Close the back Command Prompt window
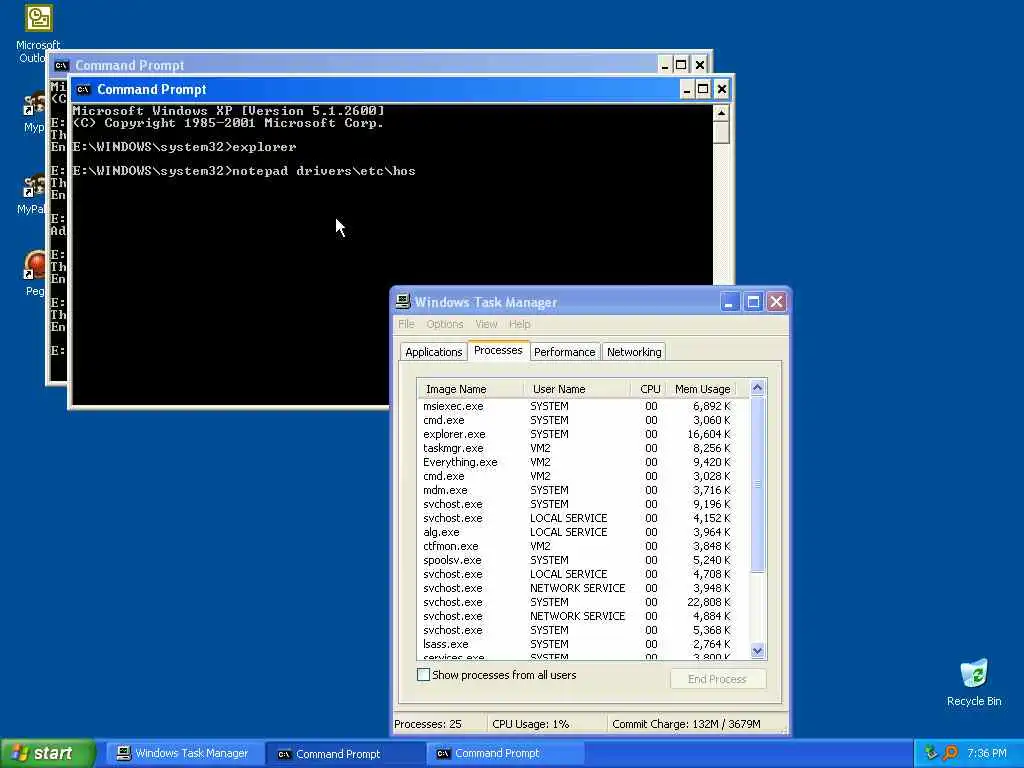 point(699,65)
